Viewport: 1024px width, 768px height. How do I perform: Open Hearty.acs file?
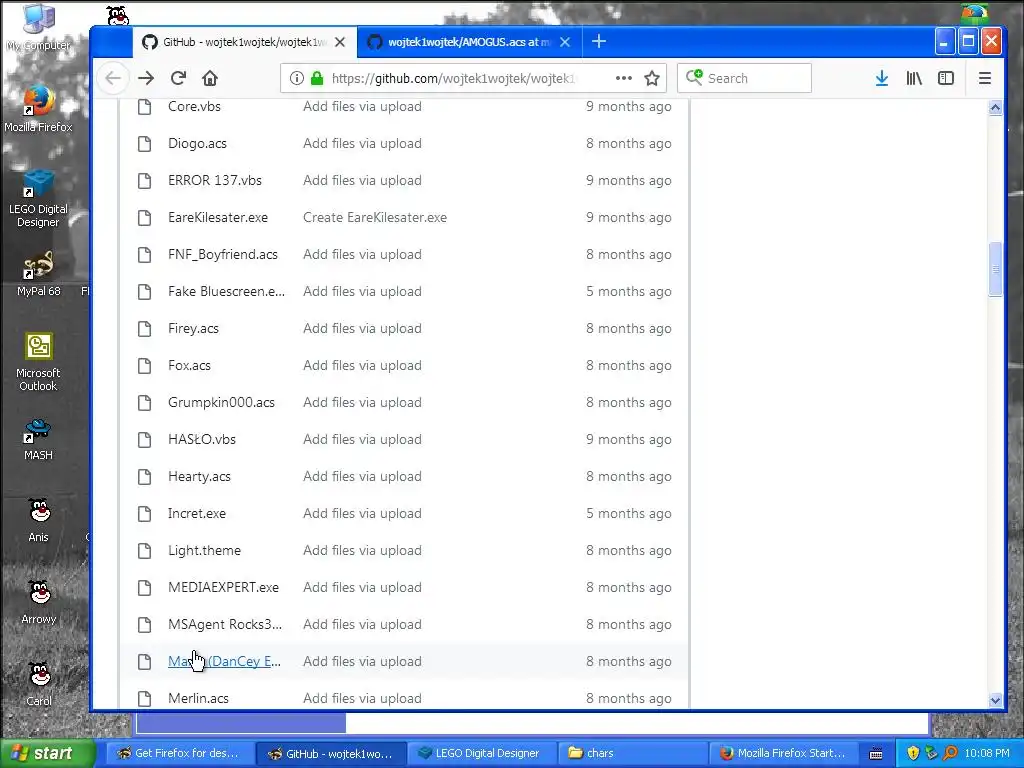tap(199, 476)
